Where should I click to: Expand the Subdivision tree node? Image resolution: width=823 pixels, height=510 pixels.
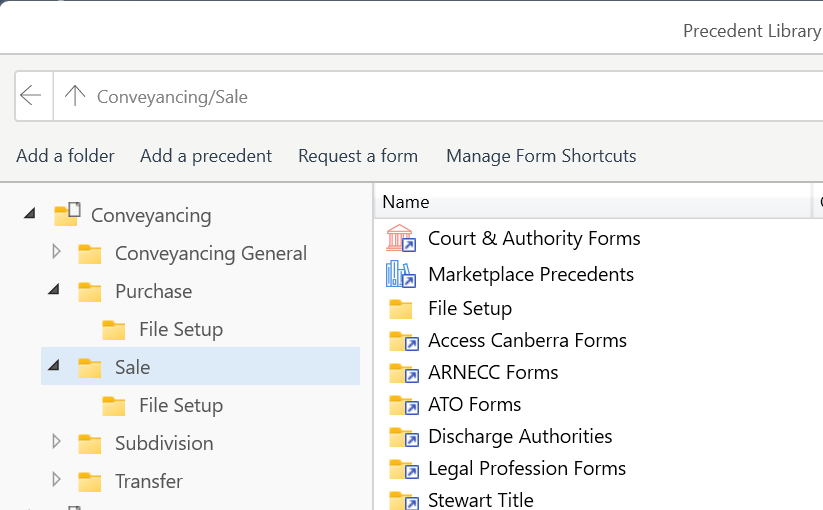coord(57,442)
